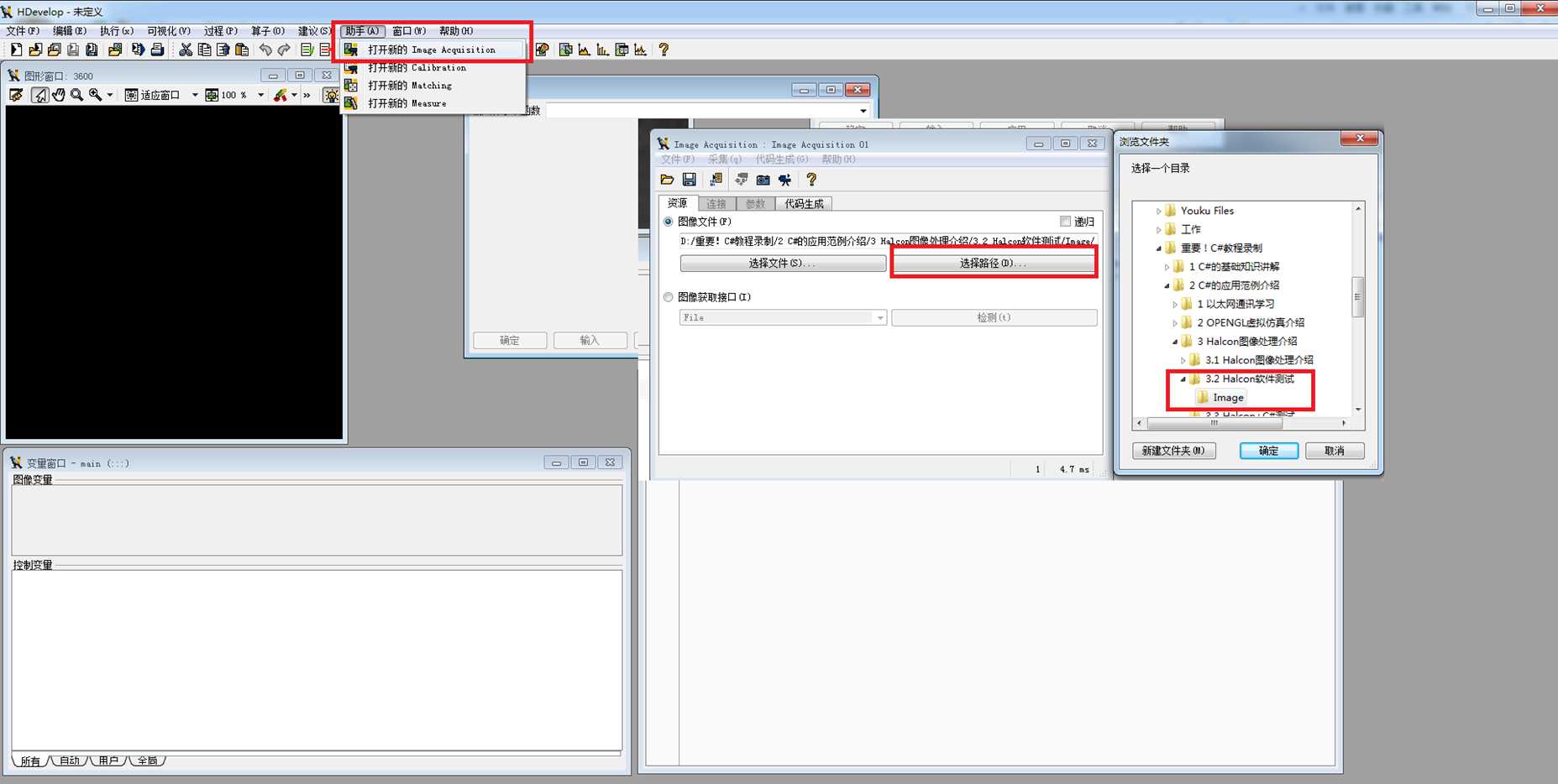Click the clear-window icon in graphics window toolbar
Viewport: 1558px width, 784px height.
[16, 95]
